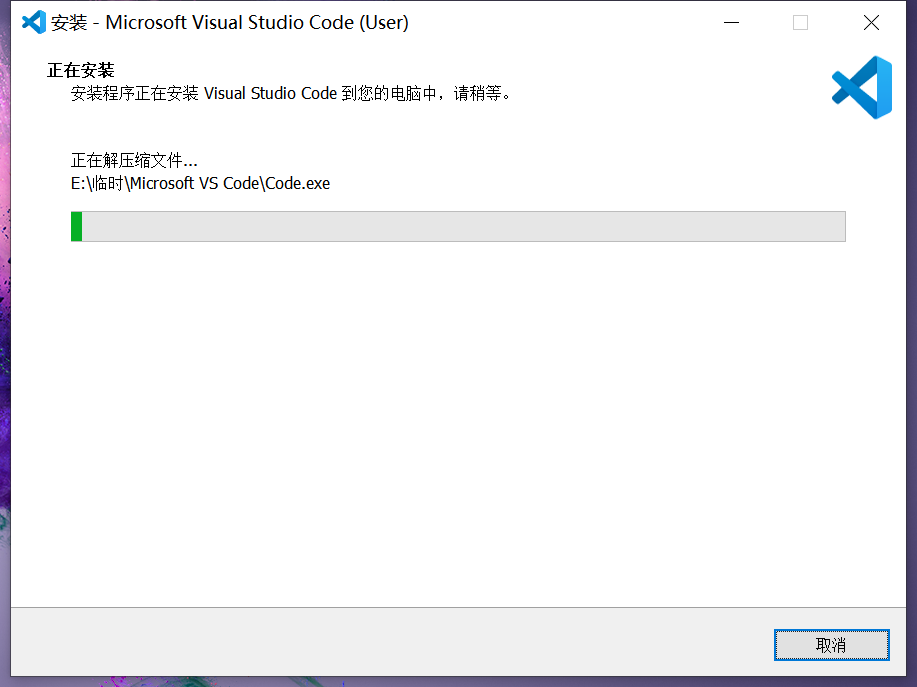Select the blue ribbon logo top right
This screenshot has height=687, width=917.
[x=861, y=88]
